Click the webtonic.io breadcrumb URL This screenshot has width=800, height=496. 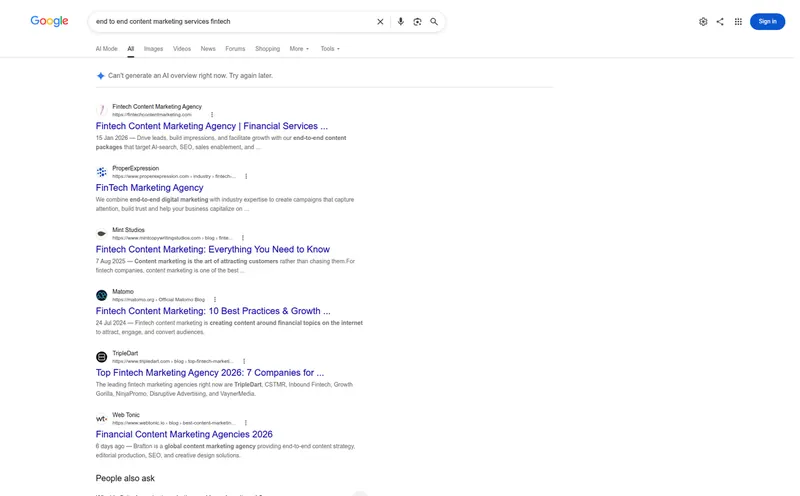(x=174, y=423)
